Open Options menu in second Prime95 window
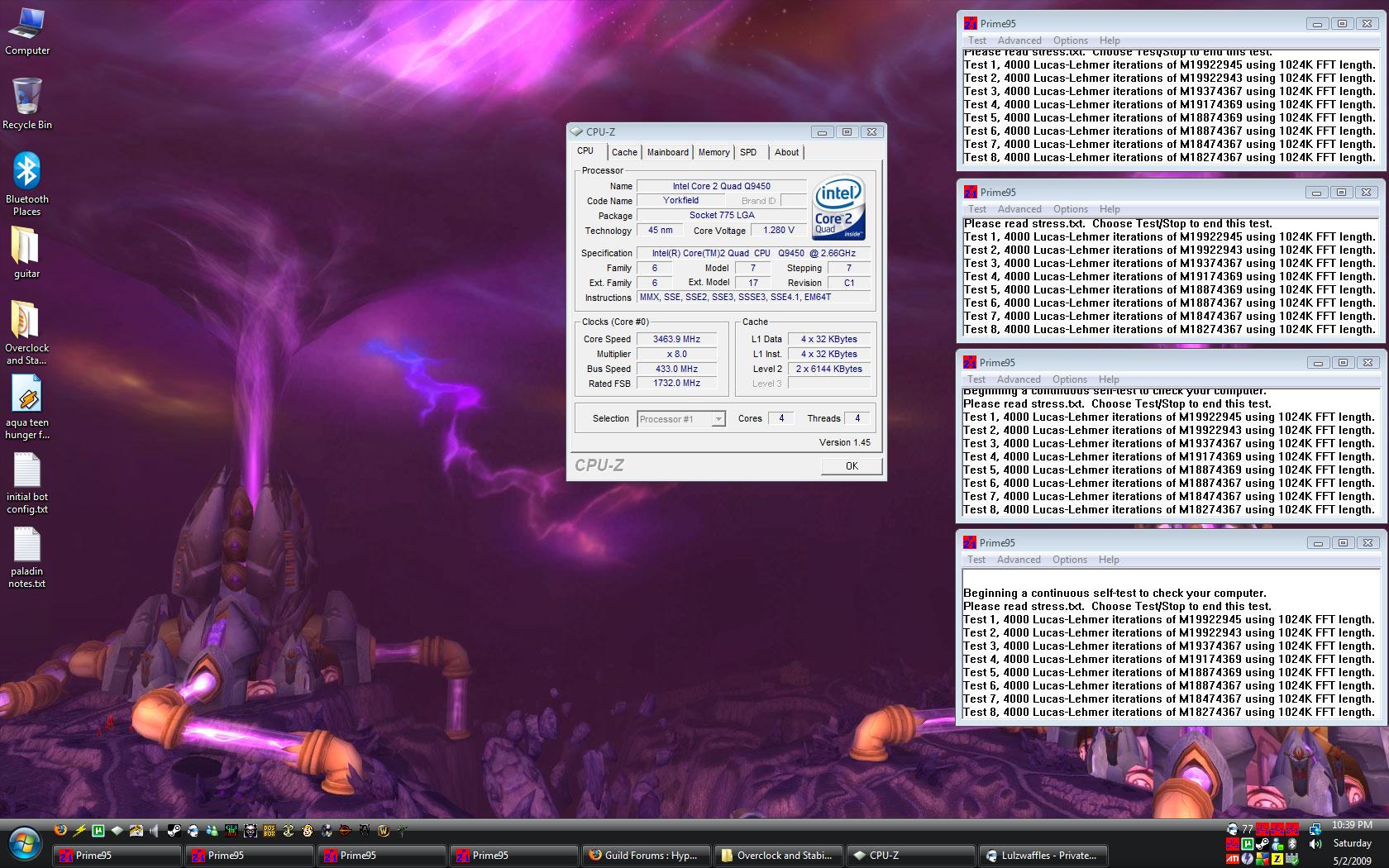1389x868 pixels. pyautogui.click(x=1071, y=209)
